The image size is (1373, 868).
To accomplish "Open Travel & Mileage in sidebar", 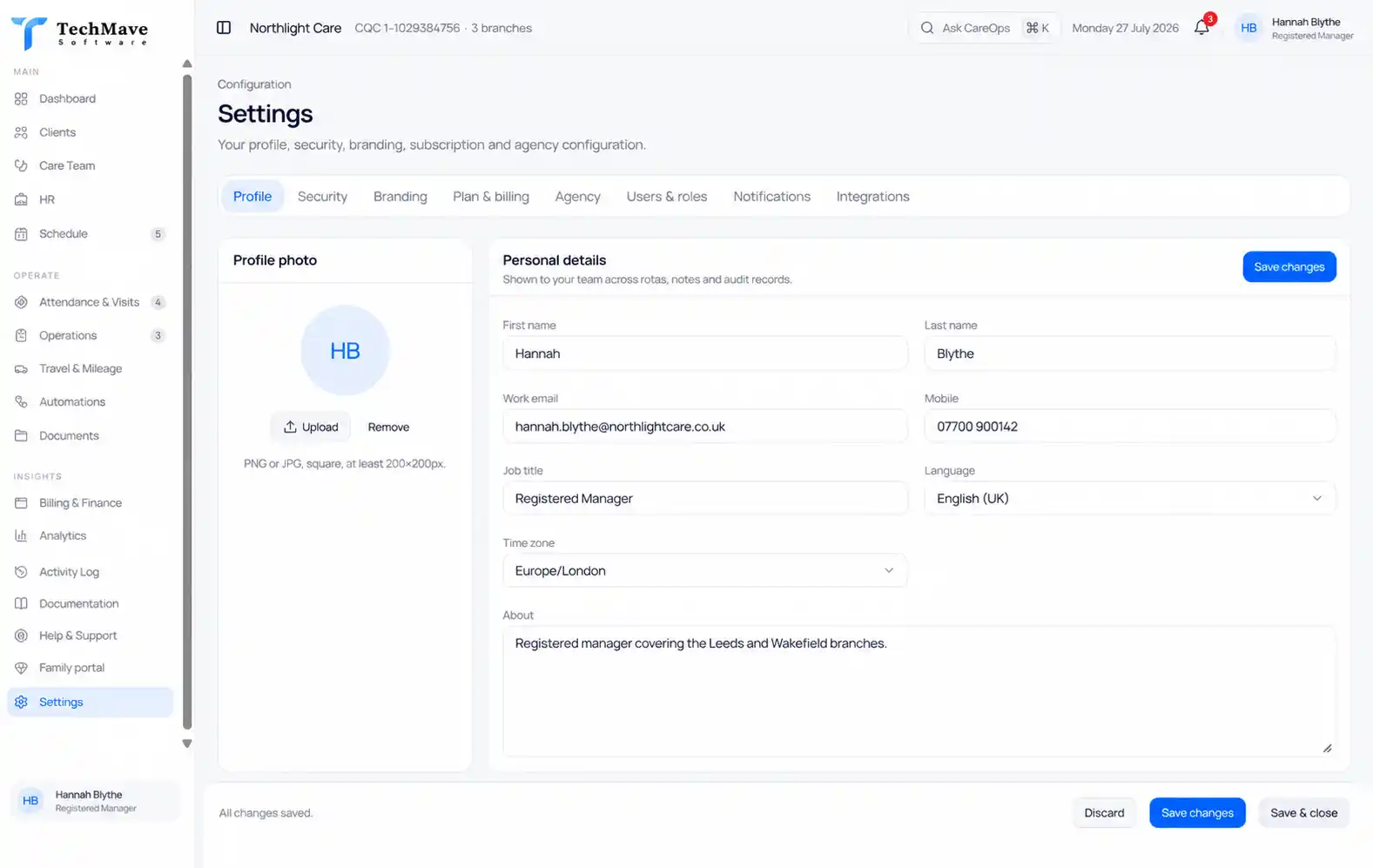I will click(x=91, y=368).
